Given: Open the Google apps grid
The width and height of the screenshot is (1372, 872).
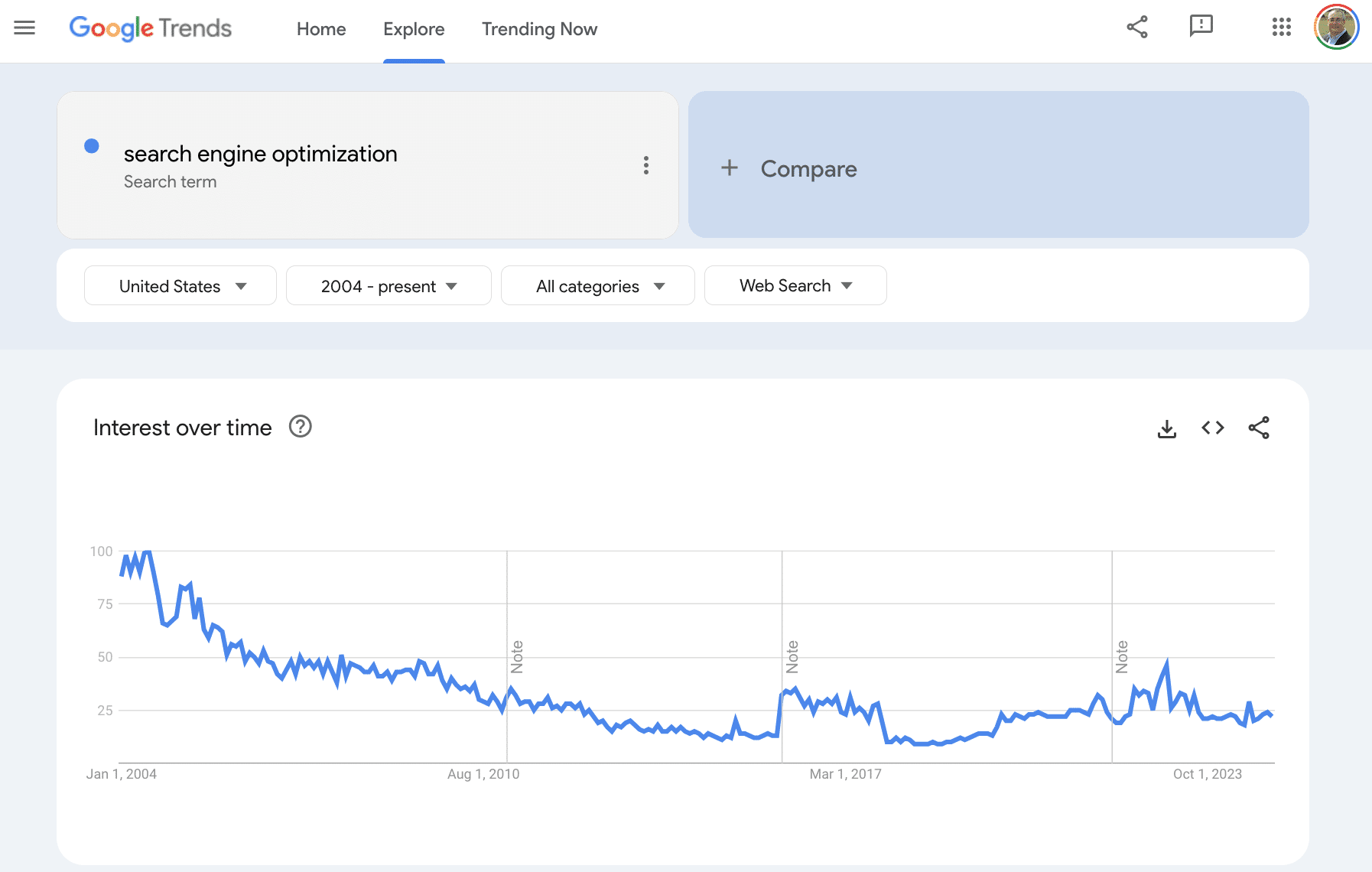Looking at the screenshot, I should [x=1282, y=27].
